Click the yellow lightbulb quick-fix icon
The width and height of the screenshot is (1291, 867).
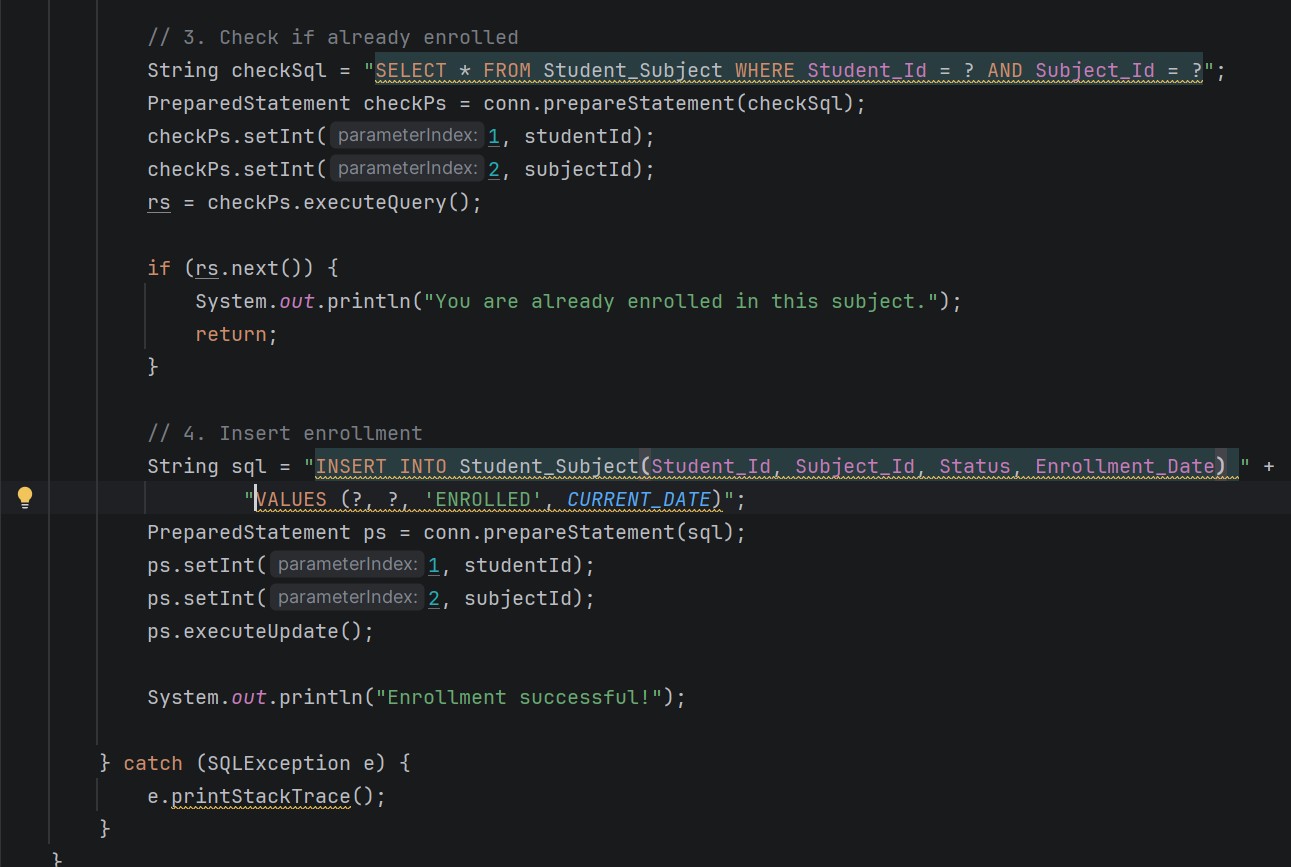pos(26,498)
